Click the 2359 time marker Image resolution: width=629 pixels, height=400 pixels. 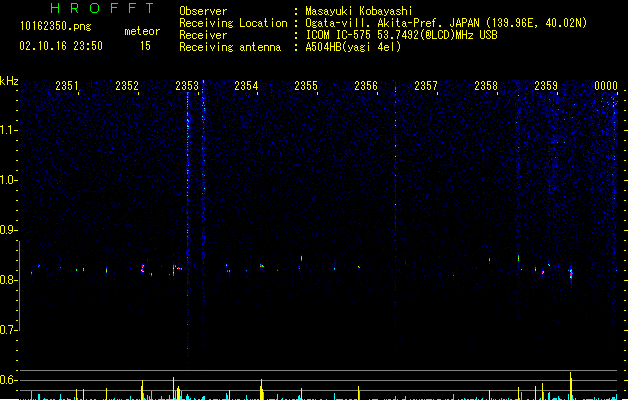546,86
